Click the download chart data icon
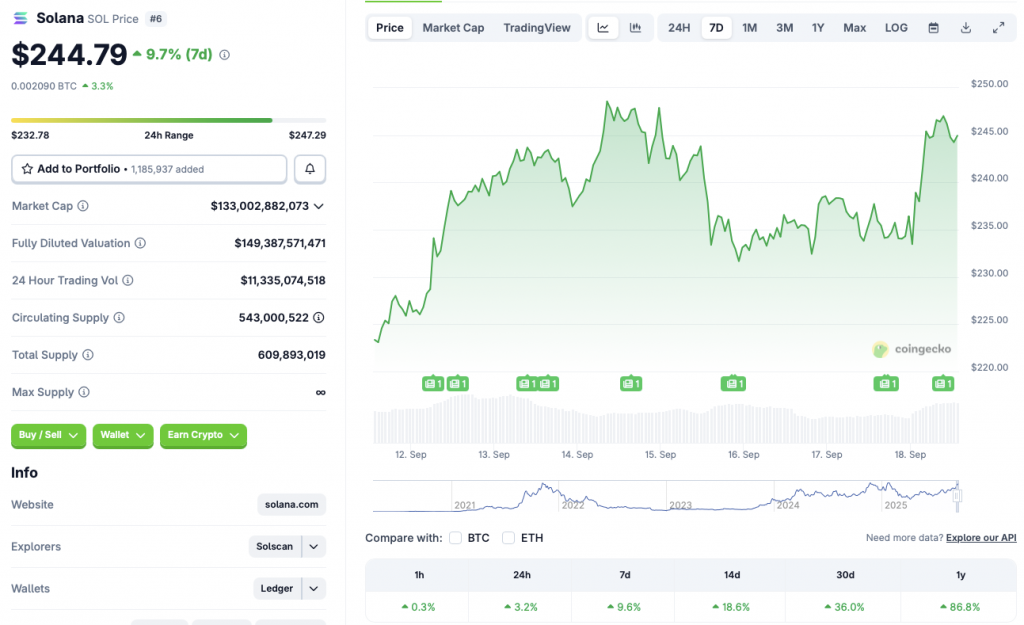Image resolution: width=1024 pixels, height=625 pixels. [966, 28]
